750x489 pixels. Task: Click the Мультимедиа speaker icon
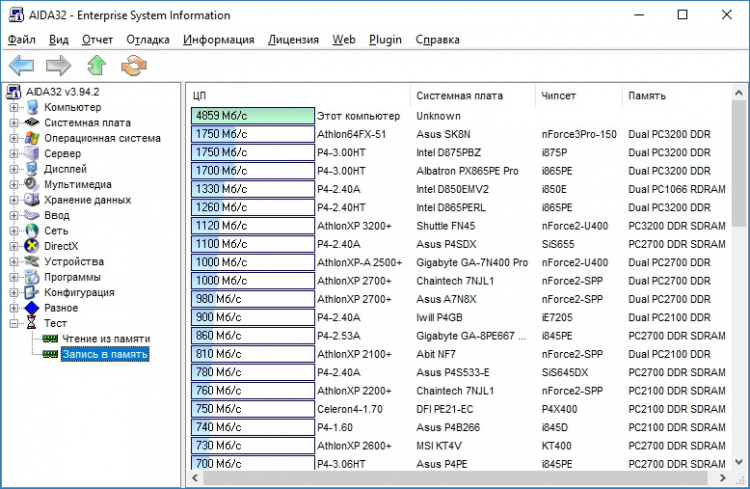(32, 184)
